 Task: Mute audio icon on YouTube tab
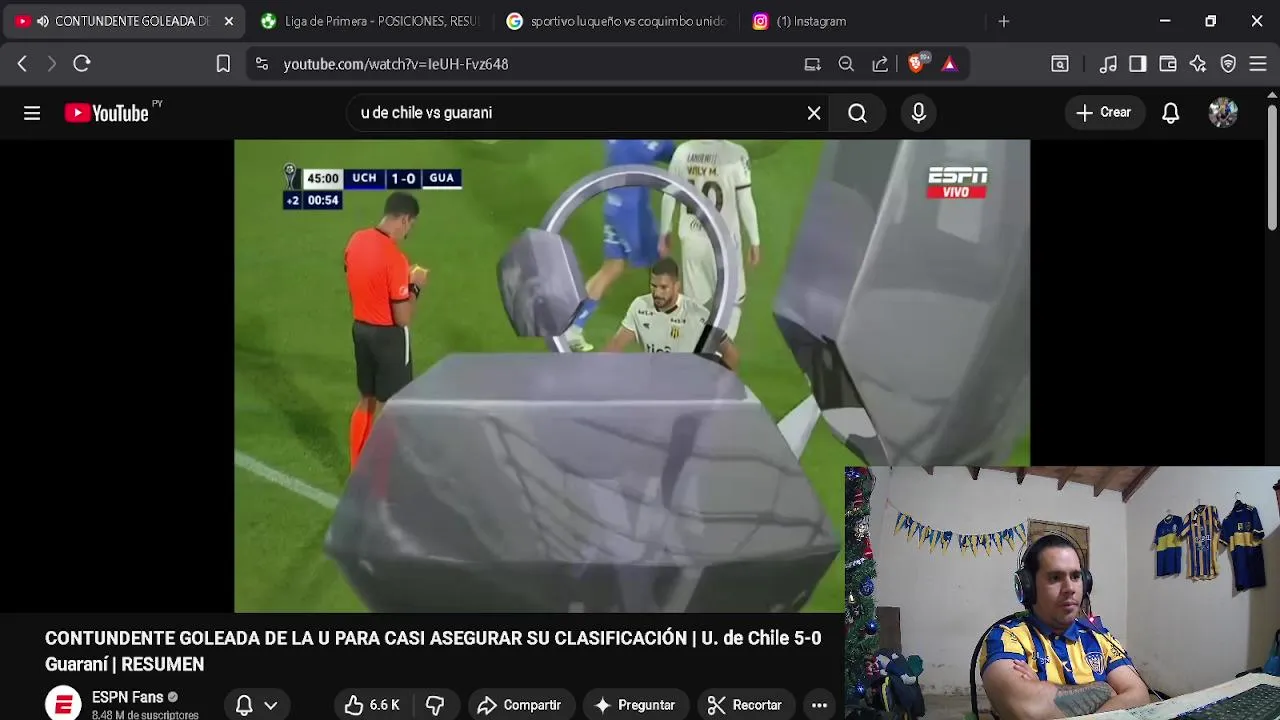tap(43, 21)
